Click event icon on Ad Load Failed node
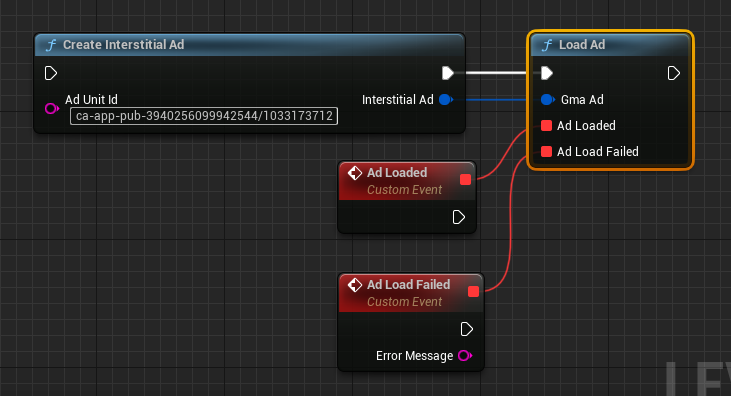731x396 pixels. click(x=354, y=285)
